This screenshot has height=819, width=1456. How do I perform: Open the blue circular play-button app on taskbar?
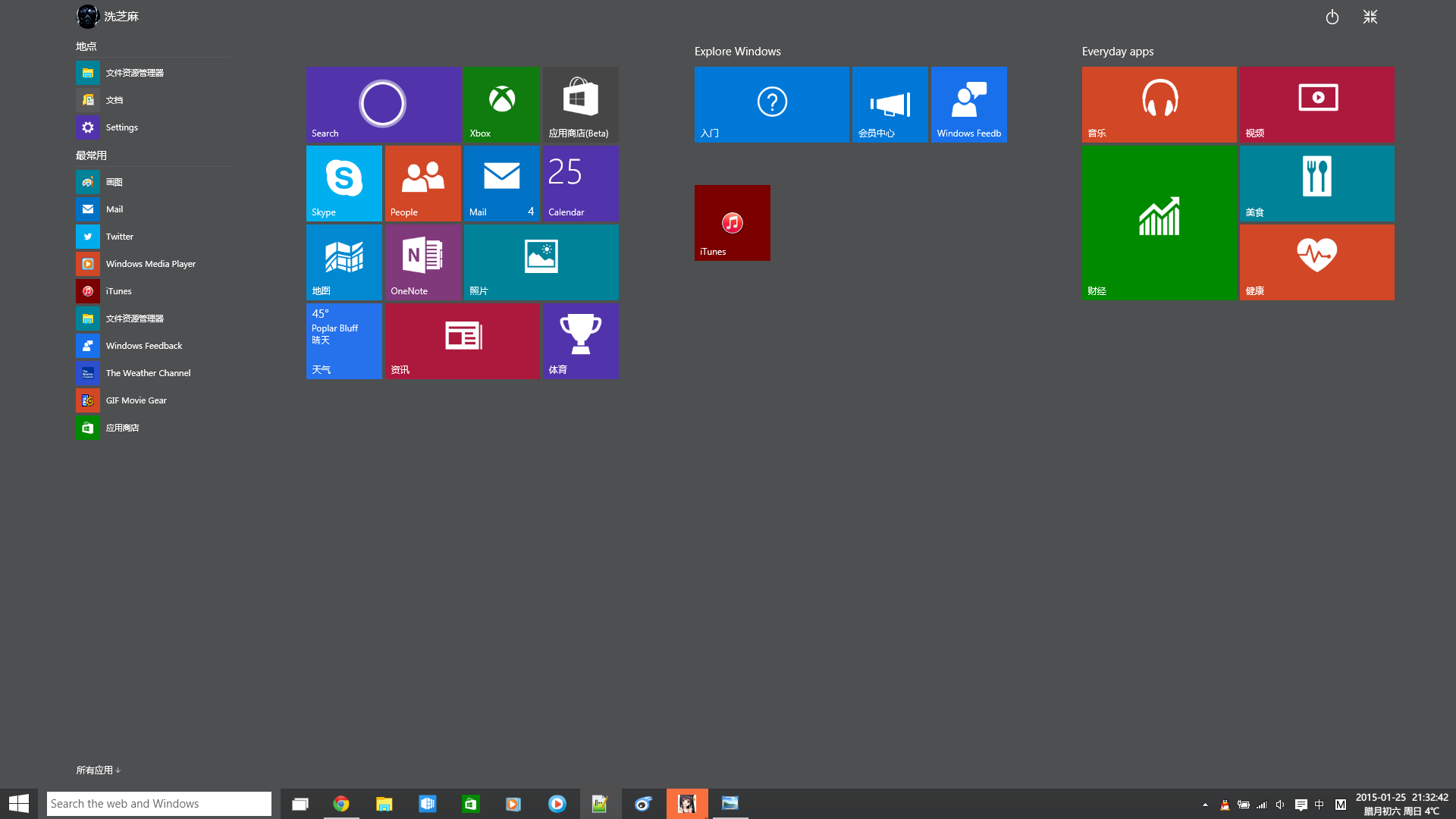pyautogui.click(x=557, y=804)
